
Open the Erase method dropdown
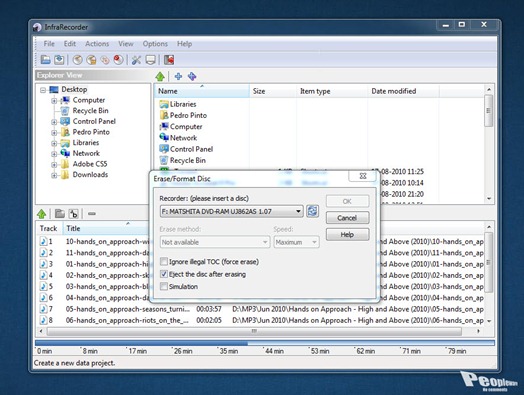tap(215, 242)
